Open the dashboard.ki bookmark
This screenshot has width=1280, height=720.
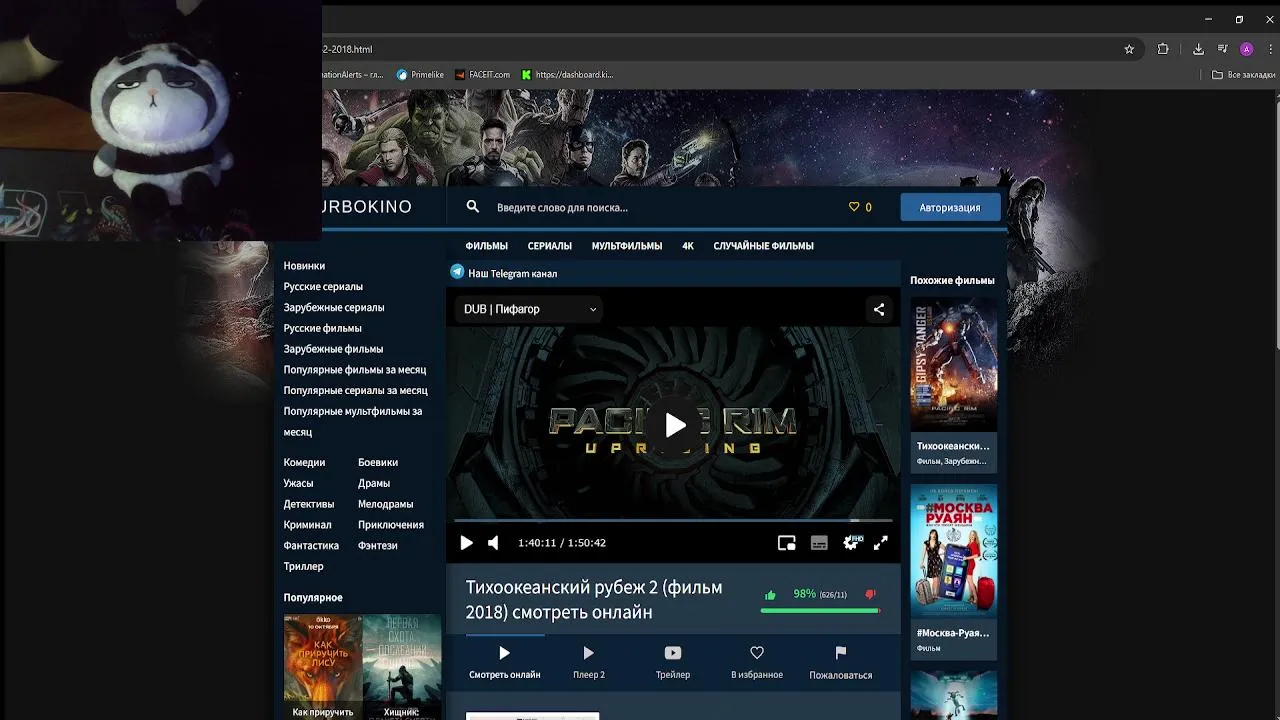point(567,74)
